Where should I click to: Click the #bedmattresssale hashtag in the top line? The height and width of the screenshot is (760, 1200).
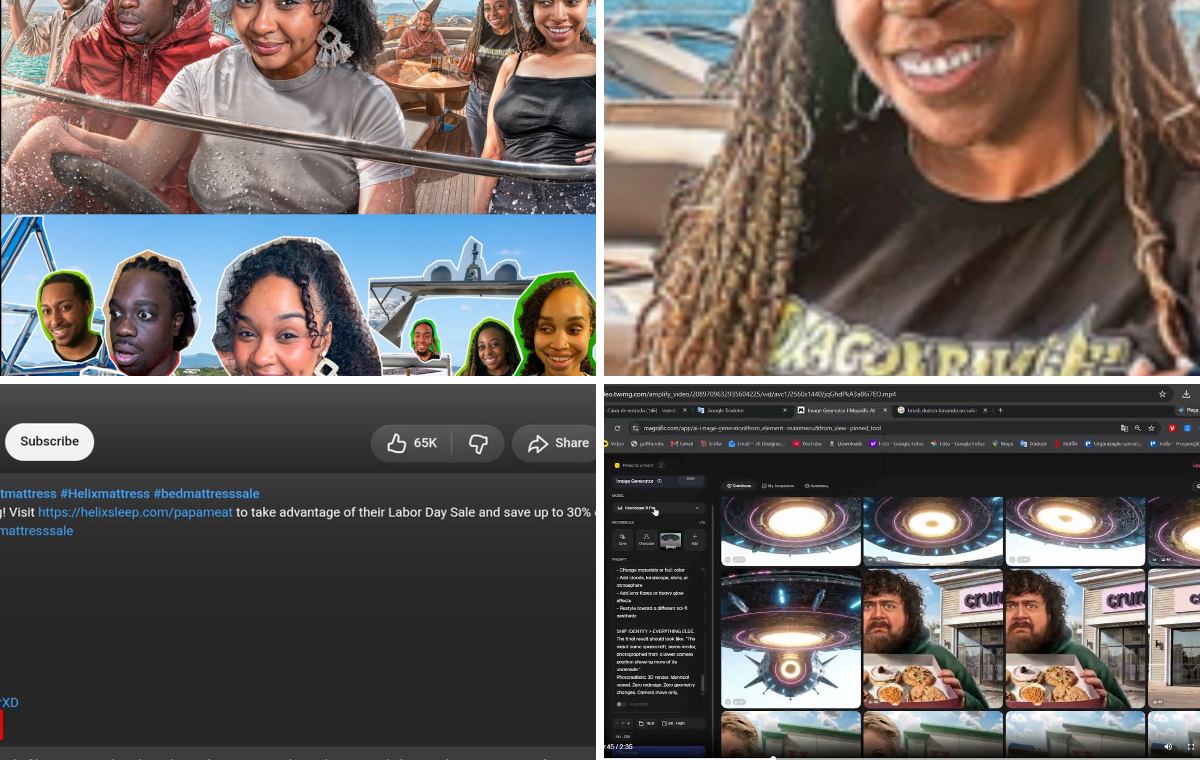(206, 493)
